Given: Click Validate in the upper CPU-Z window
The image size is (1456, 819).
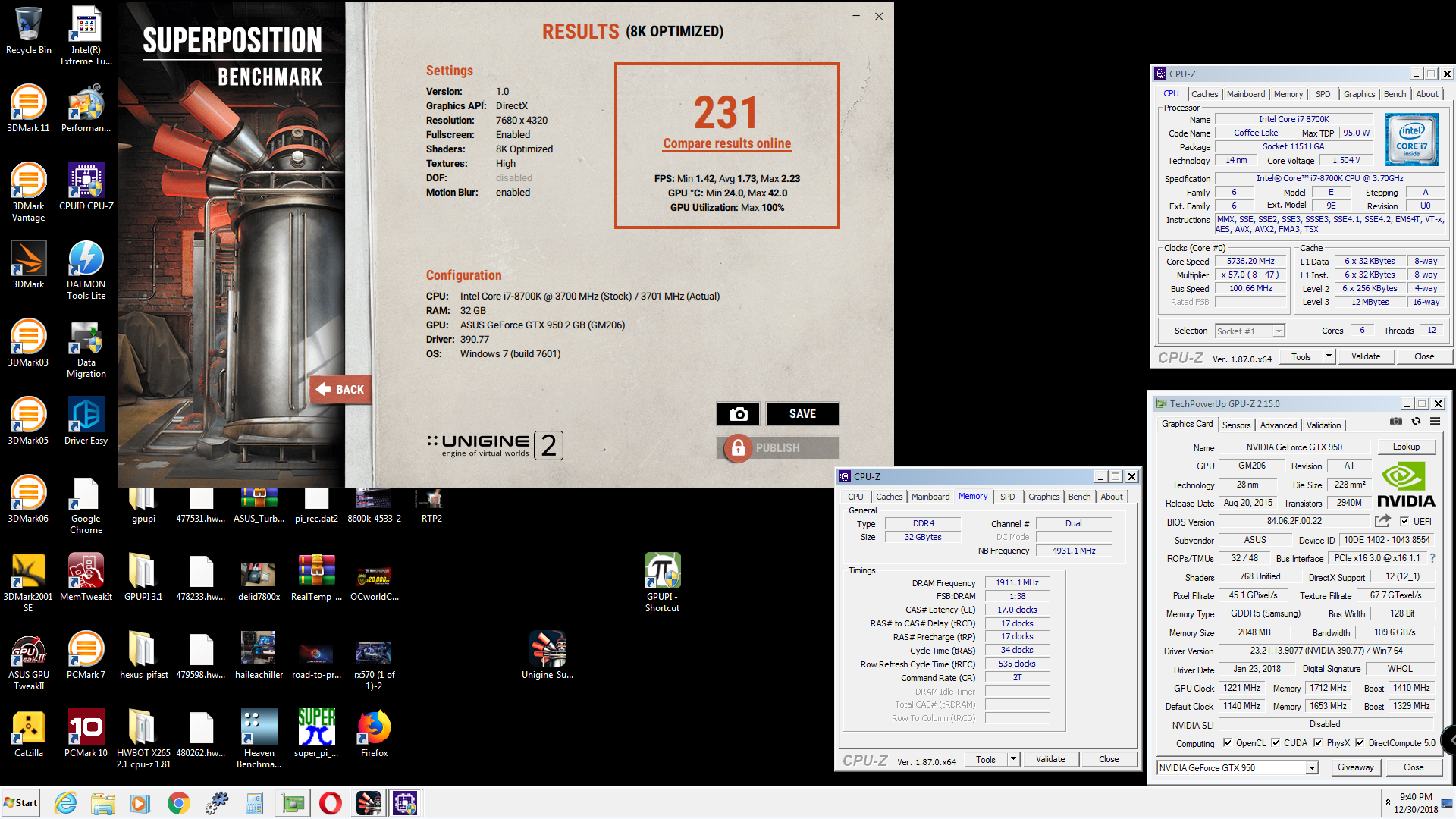Looking at the screenshot, I should click(1366, 356).
